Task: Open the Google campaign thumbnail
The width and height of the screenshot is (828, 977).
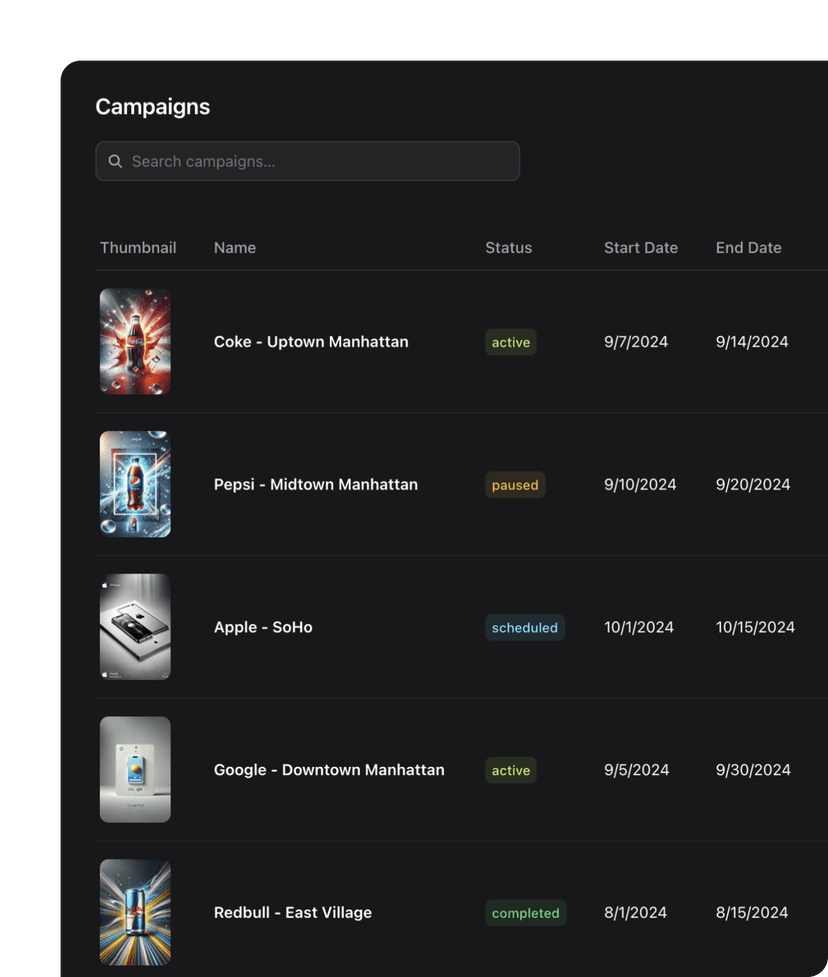Action: point(135,770)
